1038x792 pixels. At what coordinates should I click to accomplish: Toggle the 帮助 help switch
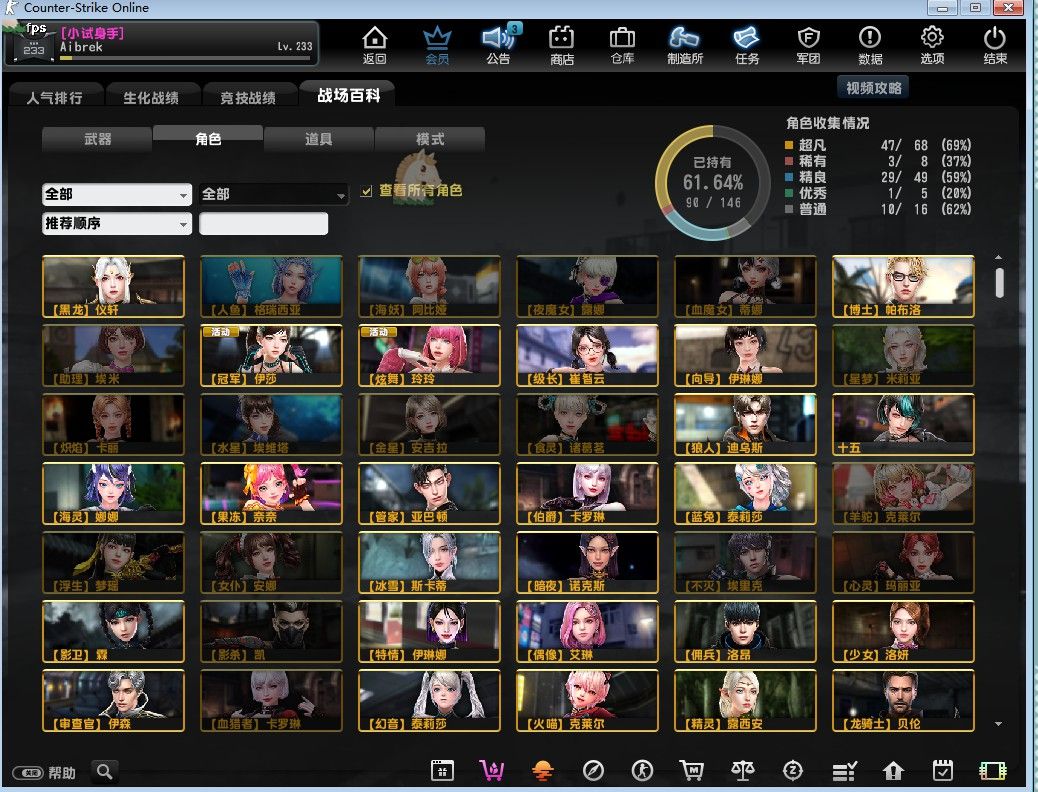click(x=27, y=773)
